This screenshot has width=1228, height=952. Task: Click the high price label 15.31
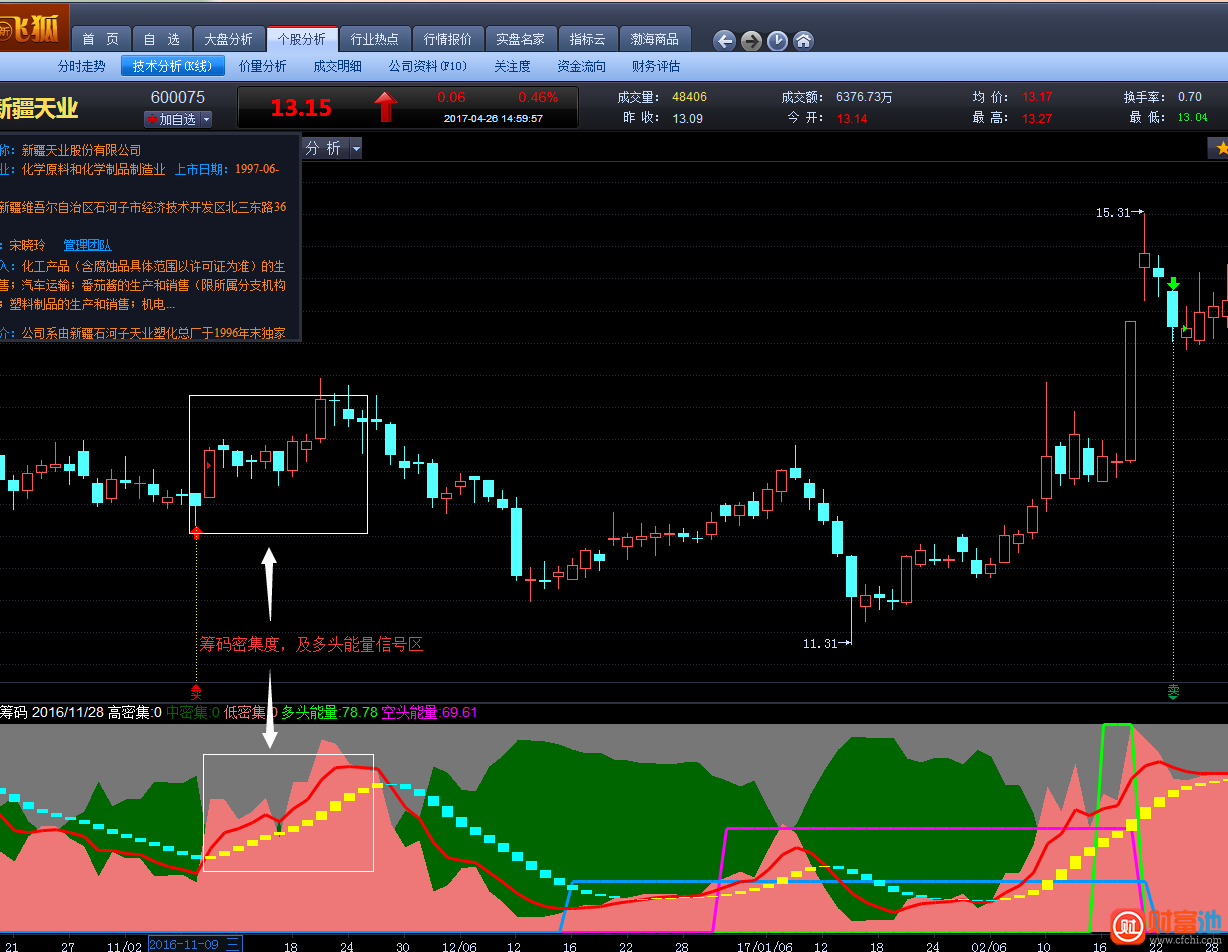pyautogui.click(x=1113, y=213)
